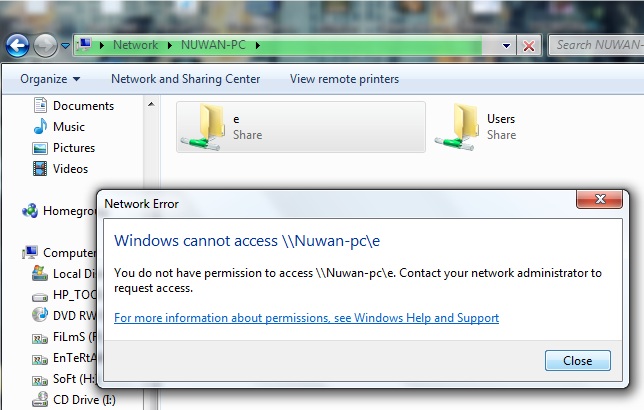Viewport: 644px width, 410px height.
Task: Open the address bar history dropdown
Action: coord(506,46)
